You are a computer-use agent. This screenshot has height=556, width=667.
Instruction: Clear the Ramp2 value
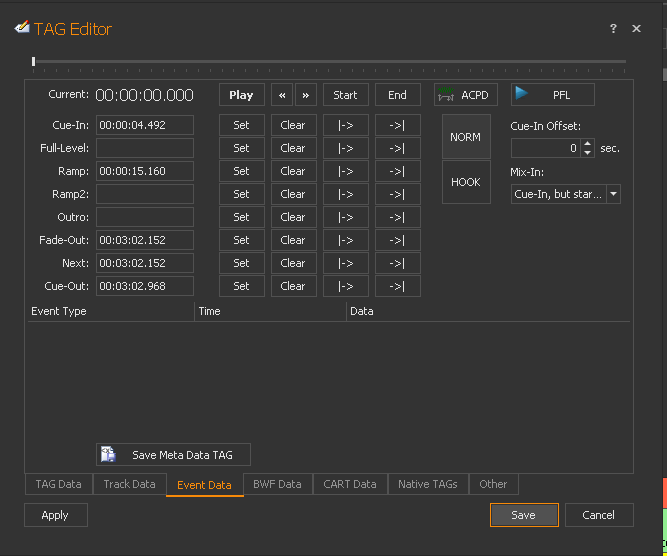pyautogui.click(x=294, y=194)
